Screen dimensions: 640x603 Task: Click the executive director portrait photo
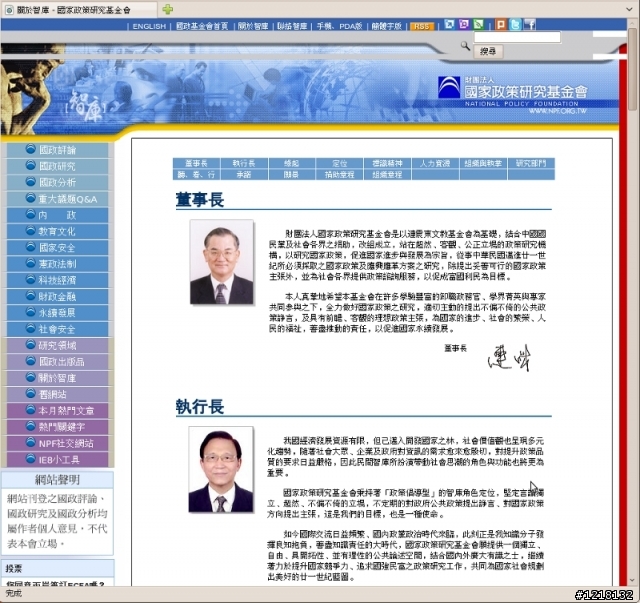(221, 469)
